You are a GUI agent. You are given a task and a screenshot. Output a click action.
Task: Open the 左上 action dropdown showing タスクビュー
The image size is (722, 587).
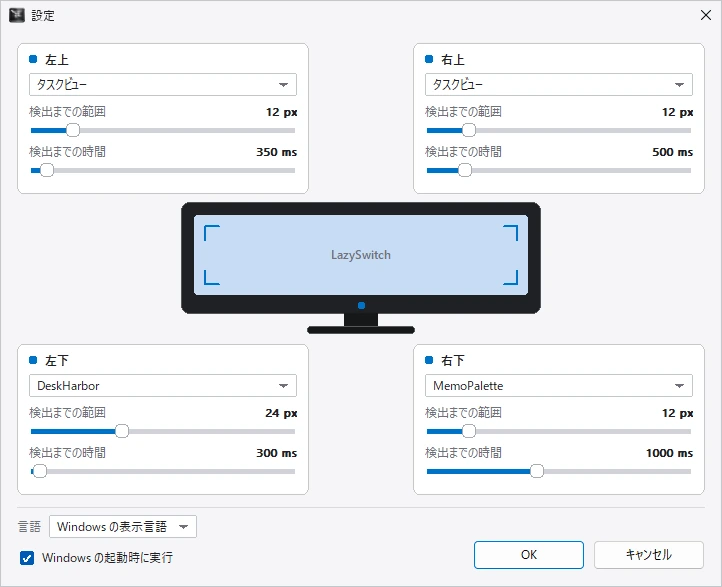pos(163,85)
